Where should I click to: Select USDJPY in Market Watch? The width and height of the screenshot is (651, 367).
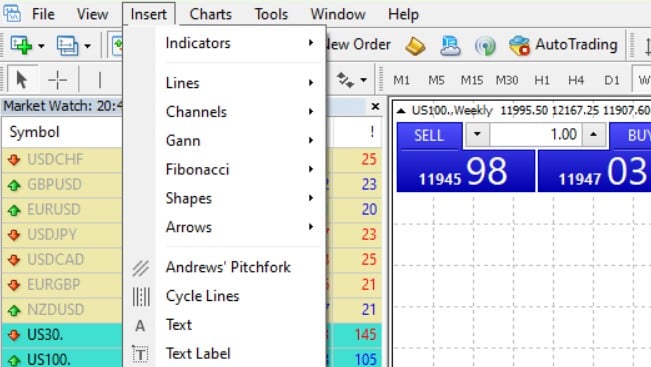point(52,235)
